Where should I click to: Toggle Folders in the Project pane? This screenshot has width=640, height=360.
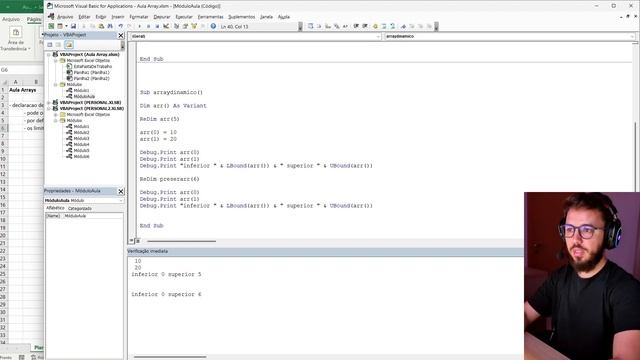[x=69, y=44]
